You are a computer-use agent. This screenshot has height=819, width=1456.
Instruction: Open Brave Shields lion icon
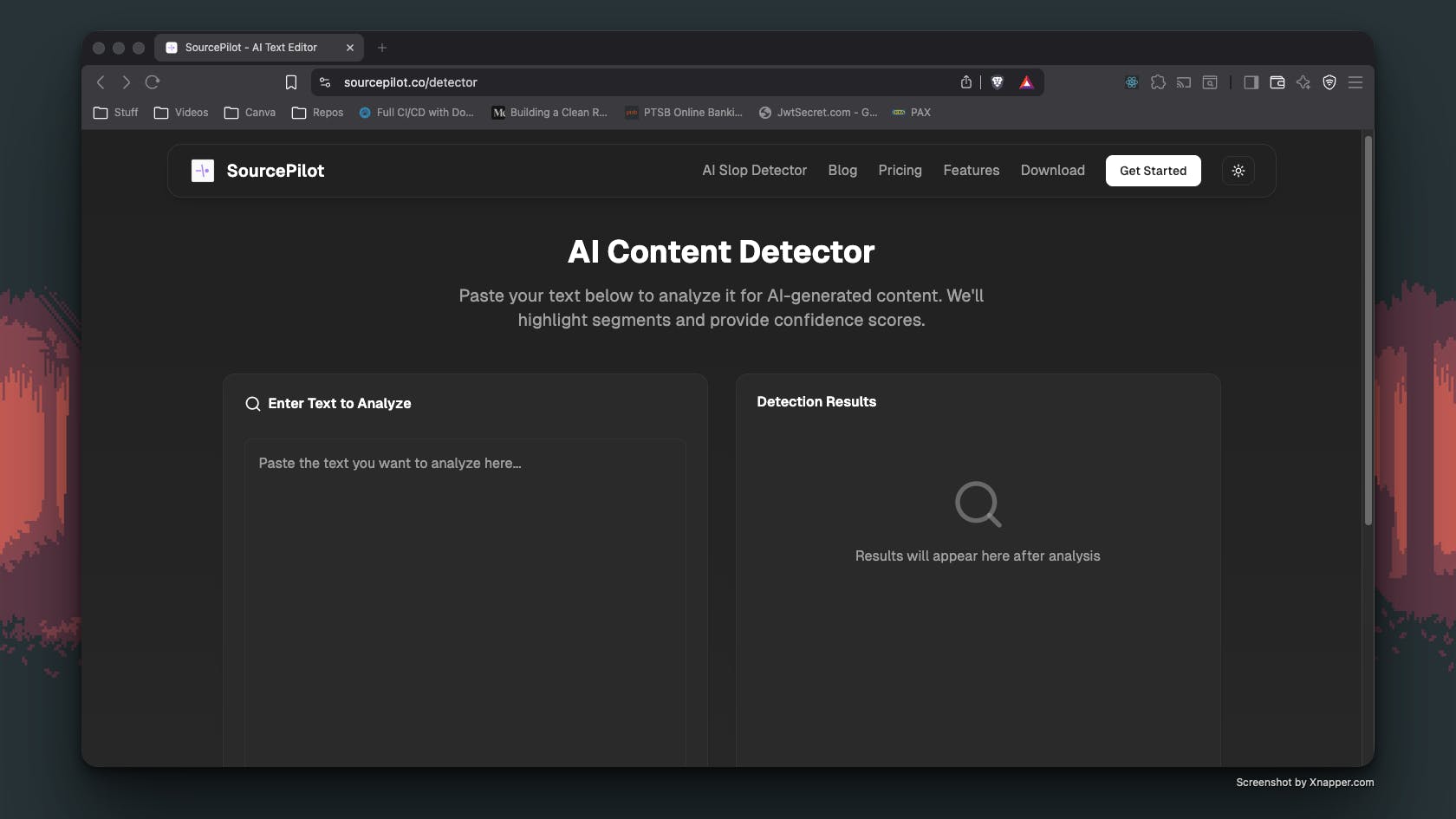998,82
